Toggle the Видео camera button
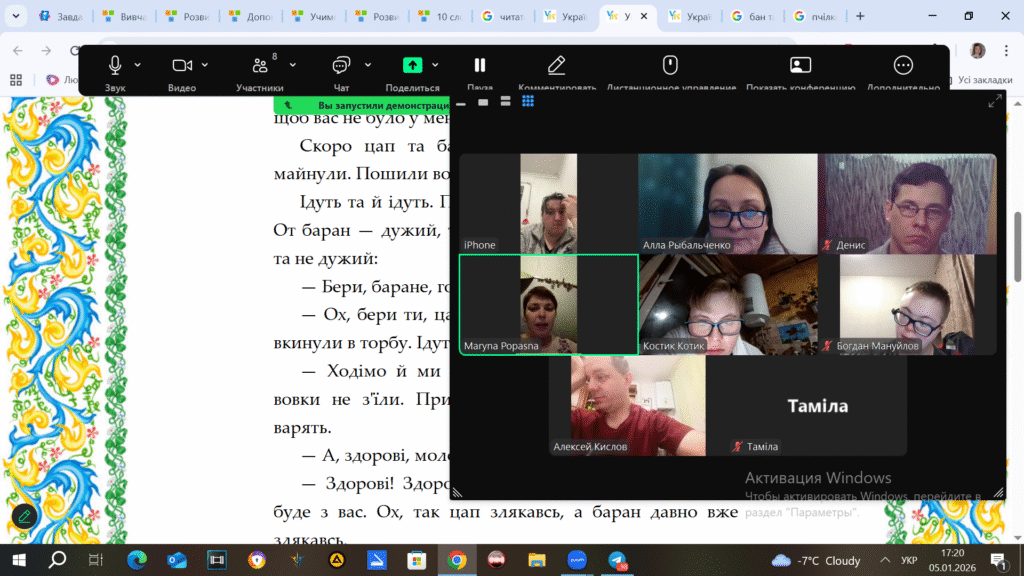1024x576 pixels. pyautogui.click(x=181, y=65)
